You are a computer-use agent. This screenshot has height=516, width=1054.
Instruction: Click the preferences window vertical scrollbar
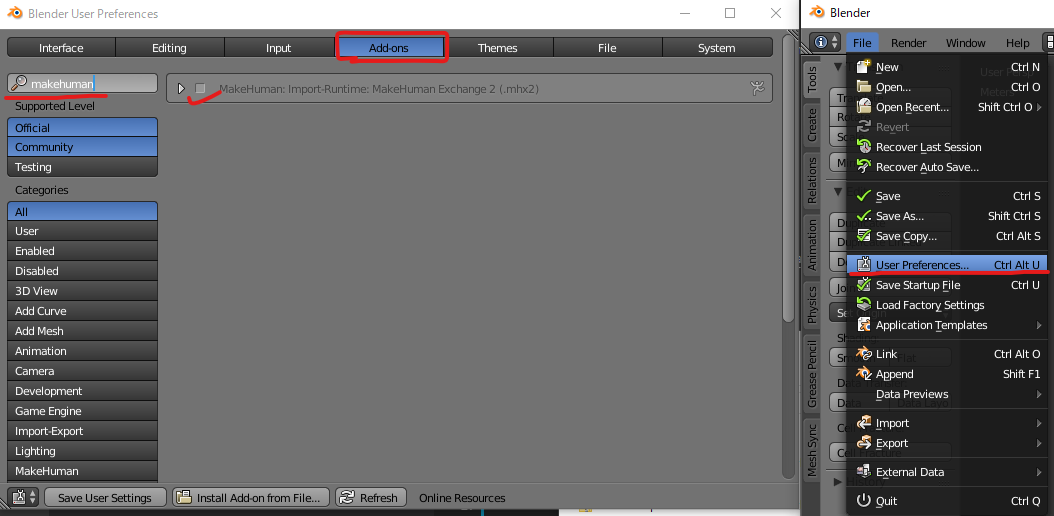pos(789,177)
